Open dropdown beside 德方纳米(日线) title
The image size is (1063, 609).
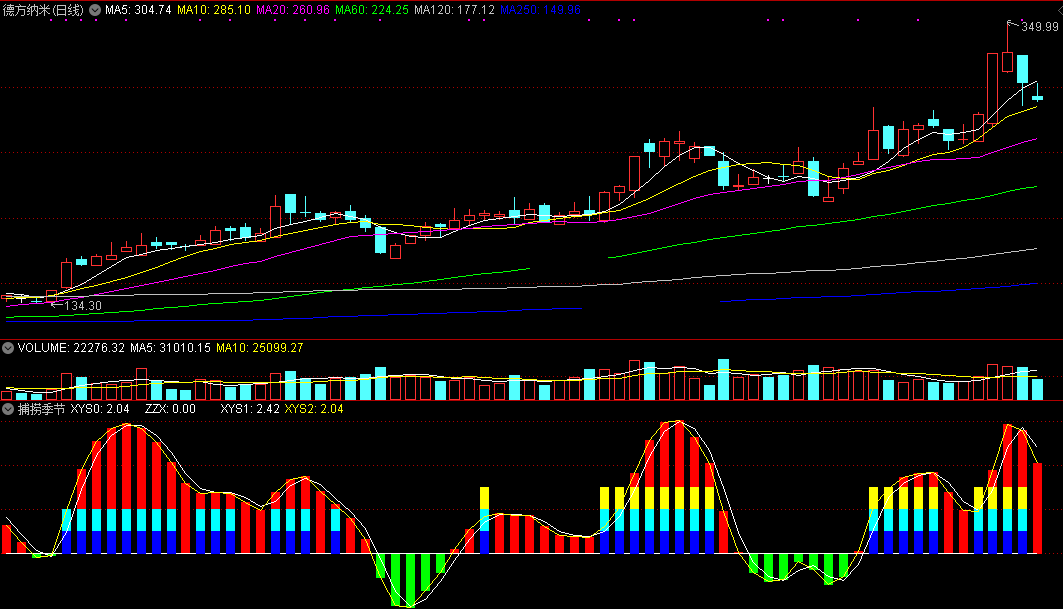point(95,10)
